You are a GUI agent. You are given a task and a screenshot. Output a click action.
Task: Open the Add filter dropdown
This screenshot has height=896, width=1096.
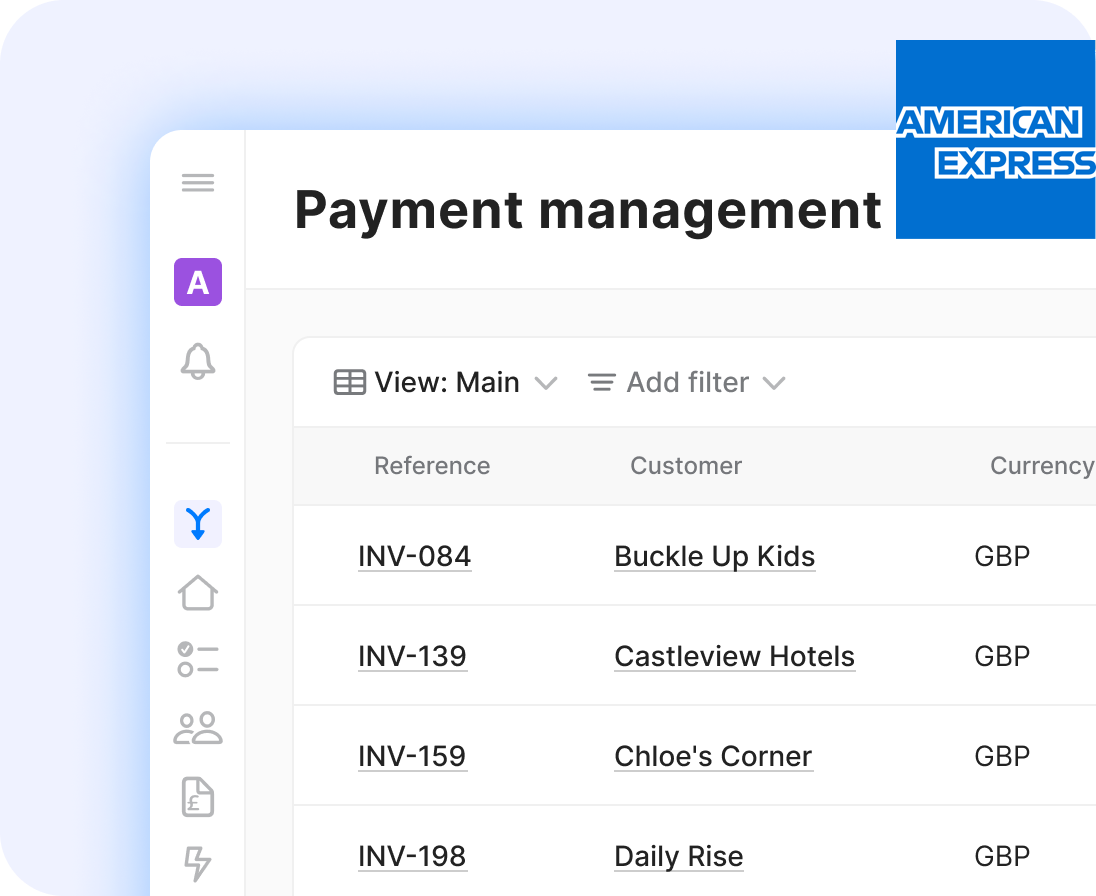686,383
